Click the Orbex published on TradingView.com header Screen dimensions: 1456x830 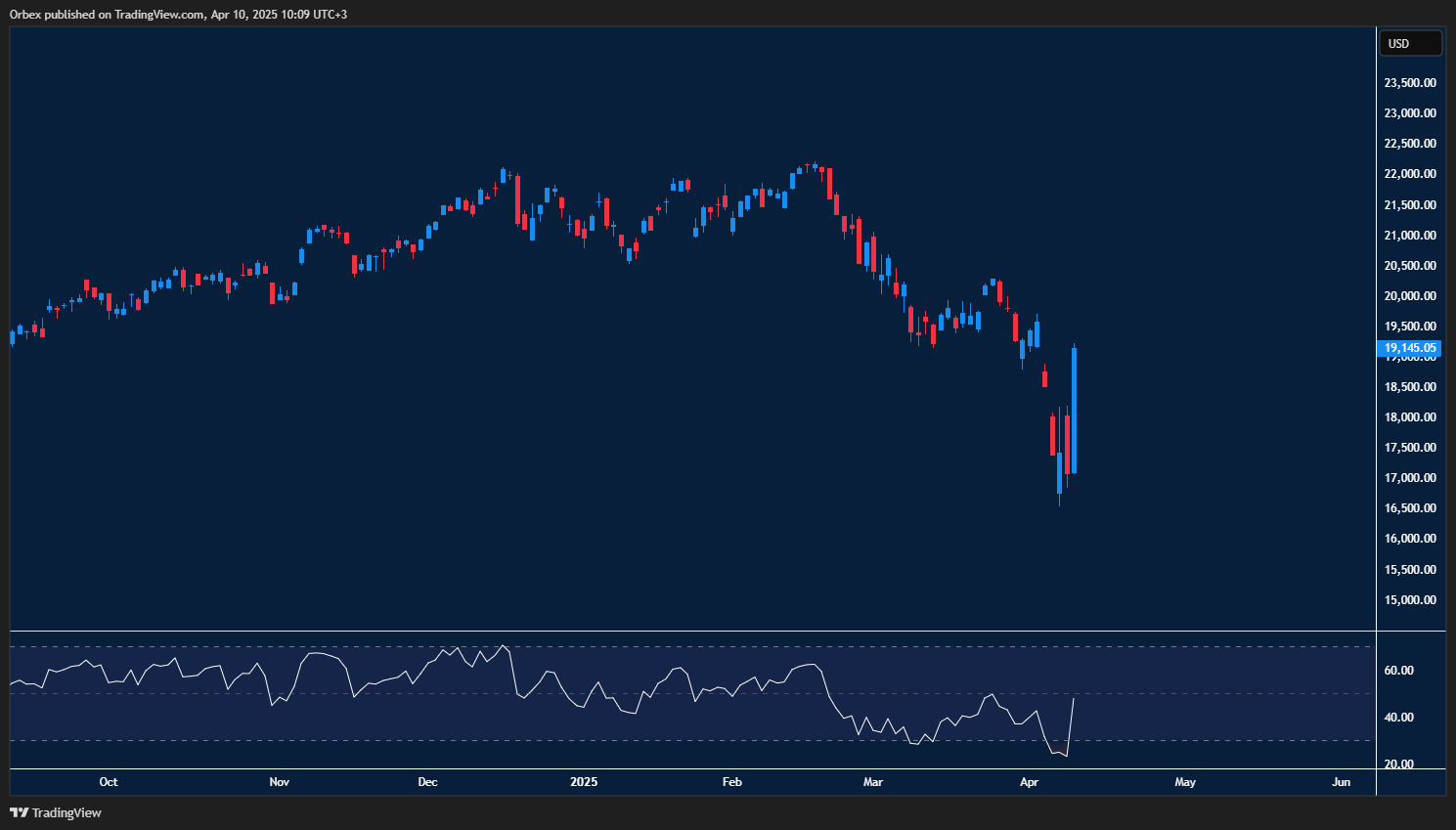tap(178, 14)
